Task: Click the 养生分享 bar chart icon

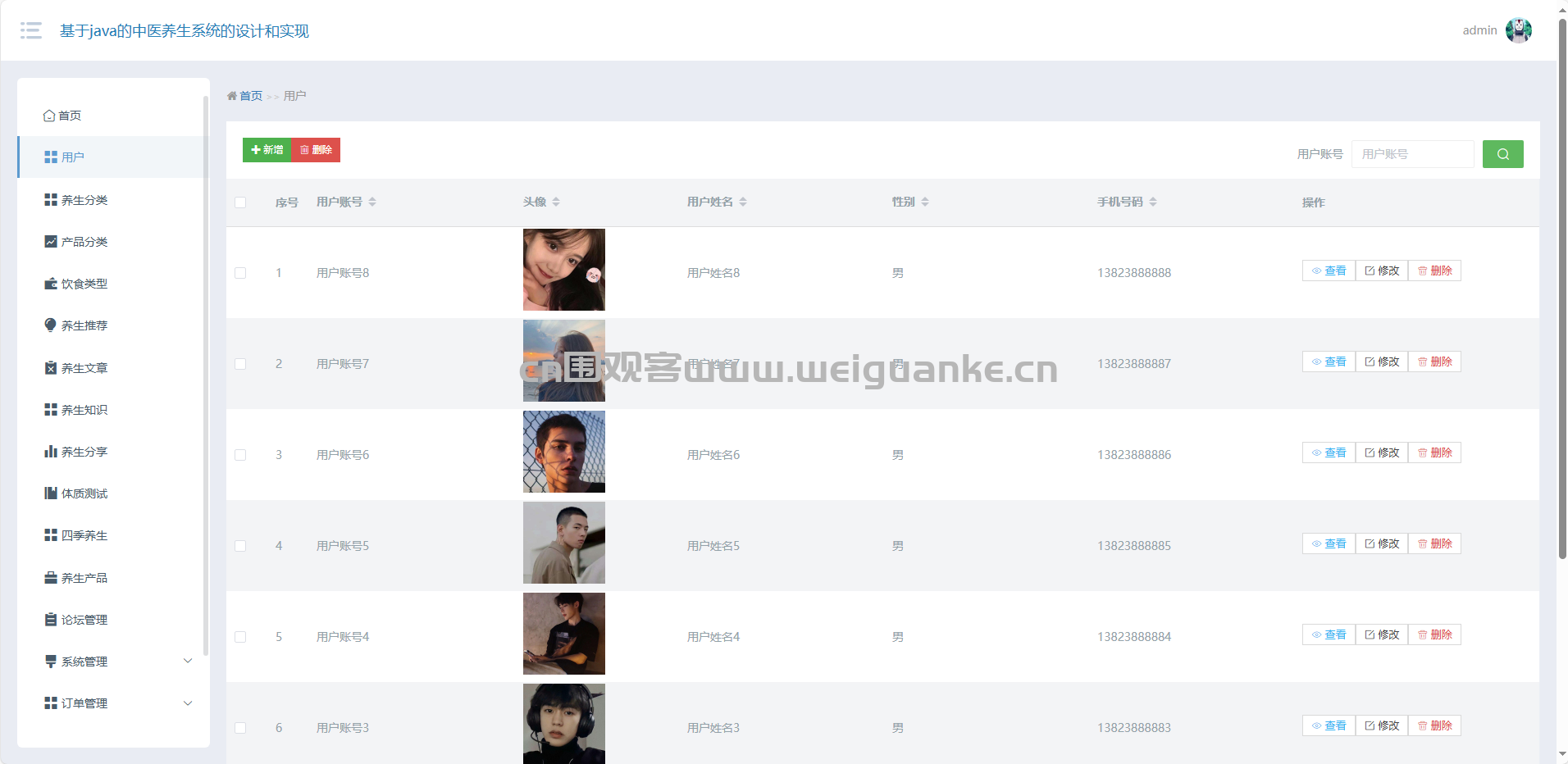Action: click(x=51, y=452)
